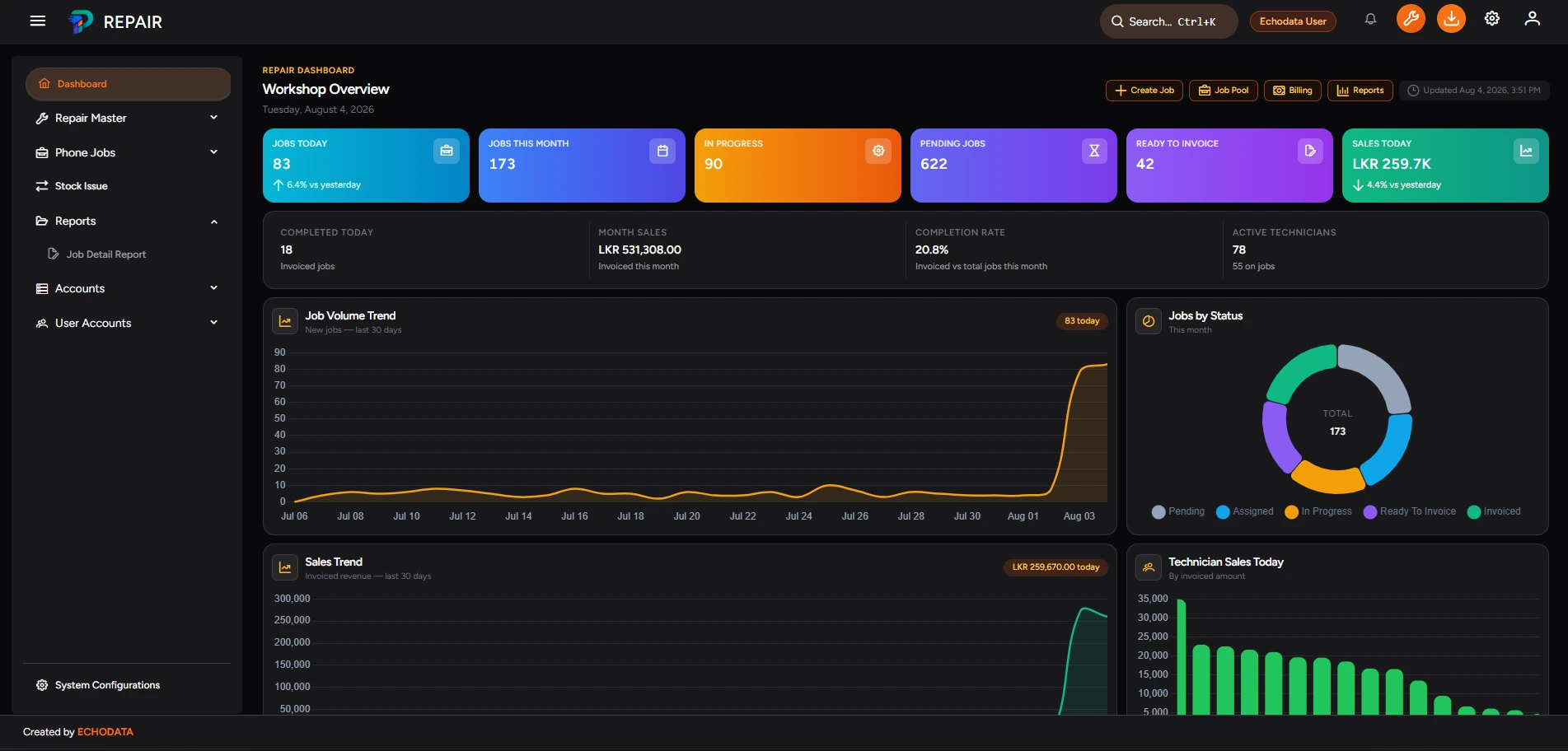This screenshot has height=751, width=1568.
Task: Click the Sales Today chart icon
Action: click(x=1526, y=151)
